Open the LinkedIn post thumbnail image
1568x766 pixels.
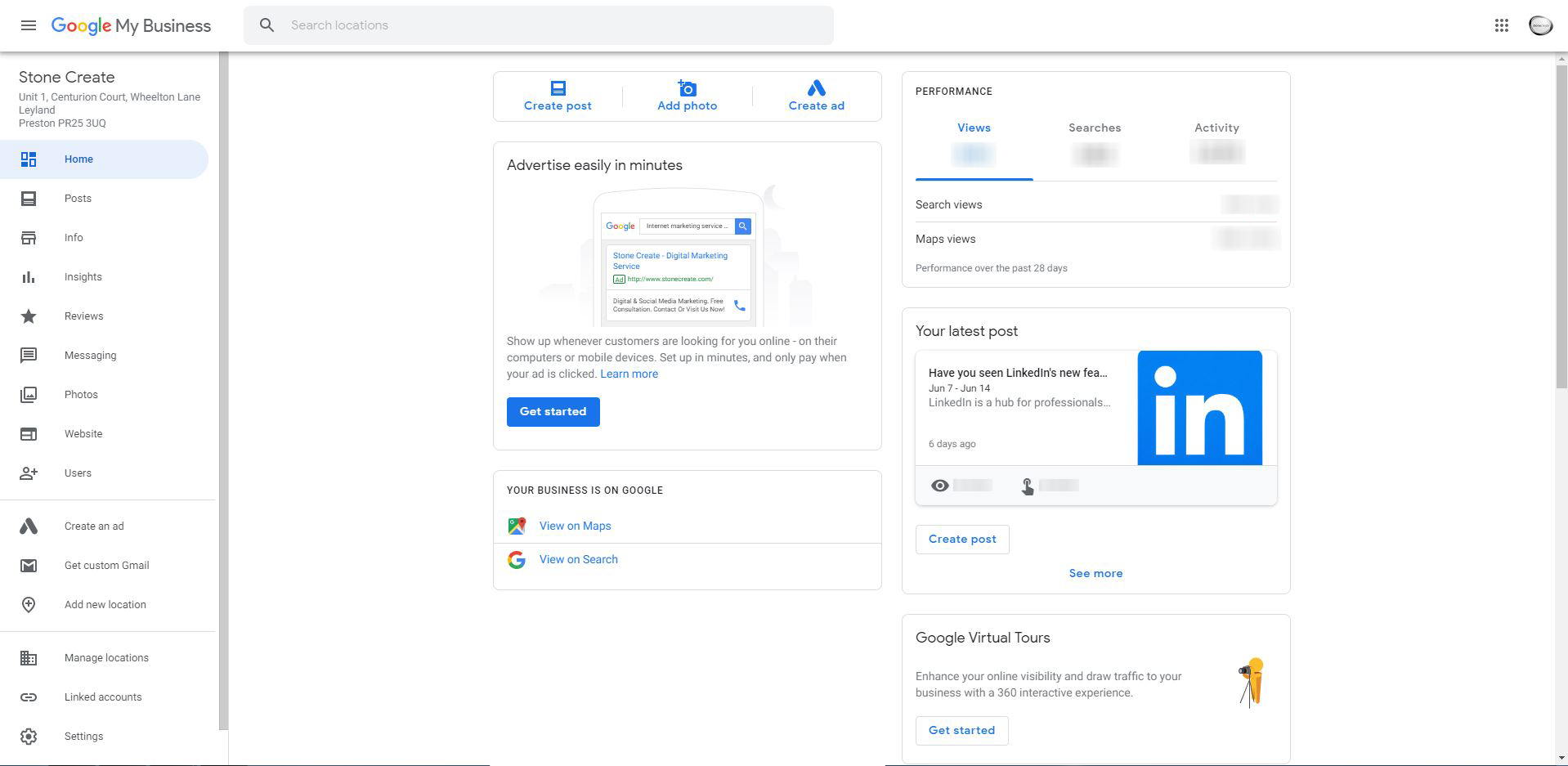[1199, 408]
